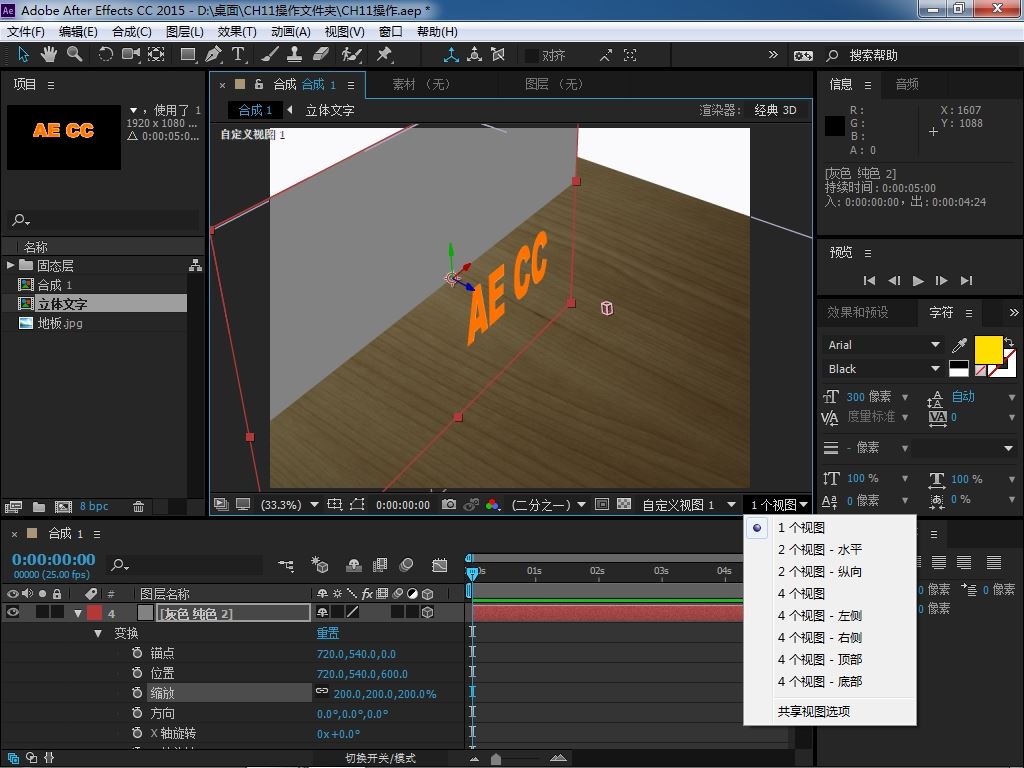Toggle the 3D layer switch for layer 4
1024x768 pixels.
pyautogui.click(x=428, y=613)
